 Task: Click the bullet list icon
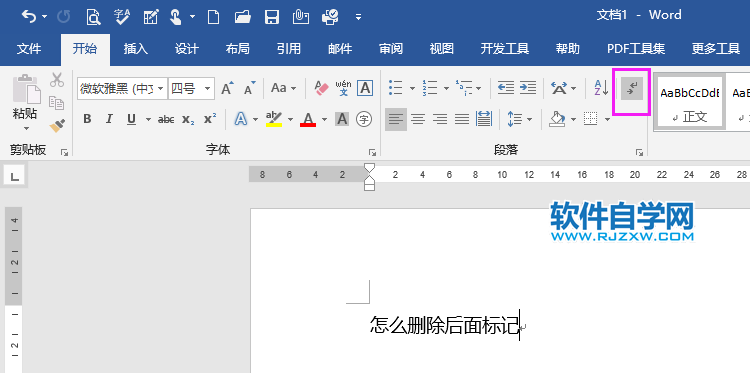pos(396,88)
